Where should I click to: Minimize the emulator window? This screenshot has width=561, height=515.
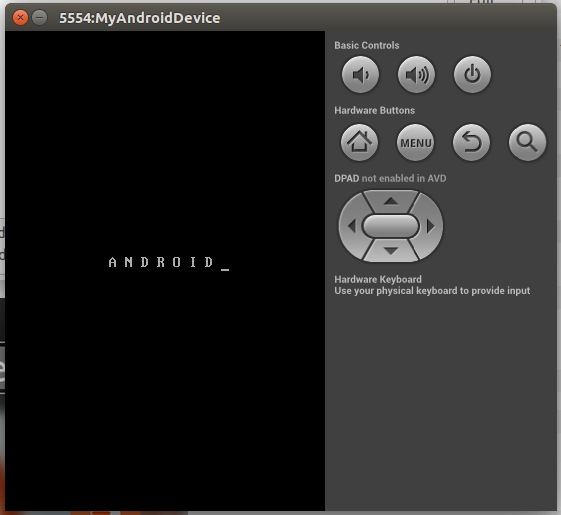point(39,17)
